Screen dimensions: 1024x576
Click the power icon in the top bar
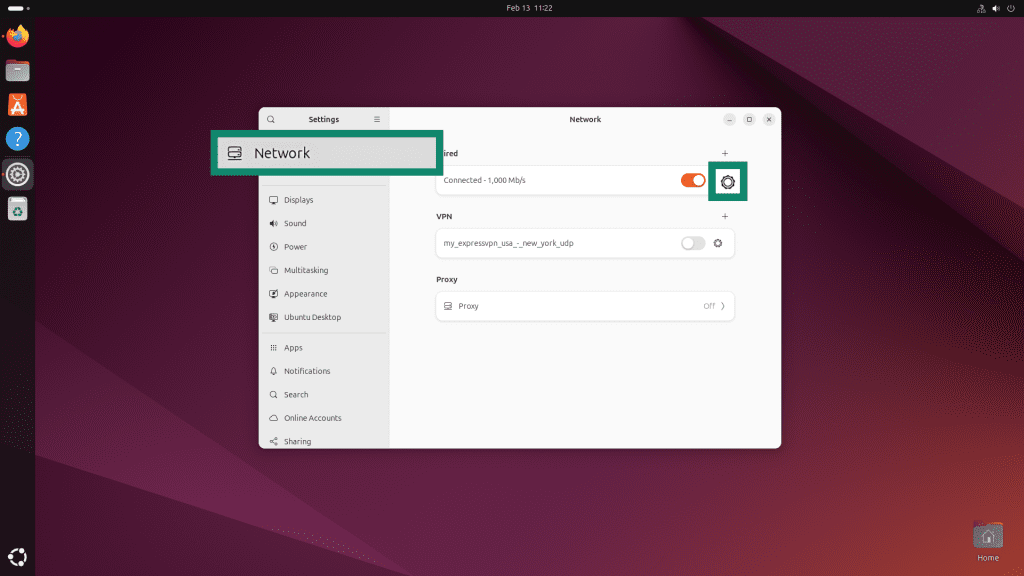point(1011,8)
